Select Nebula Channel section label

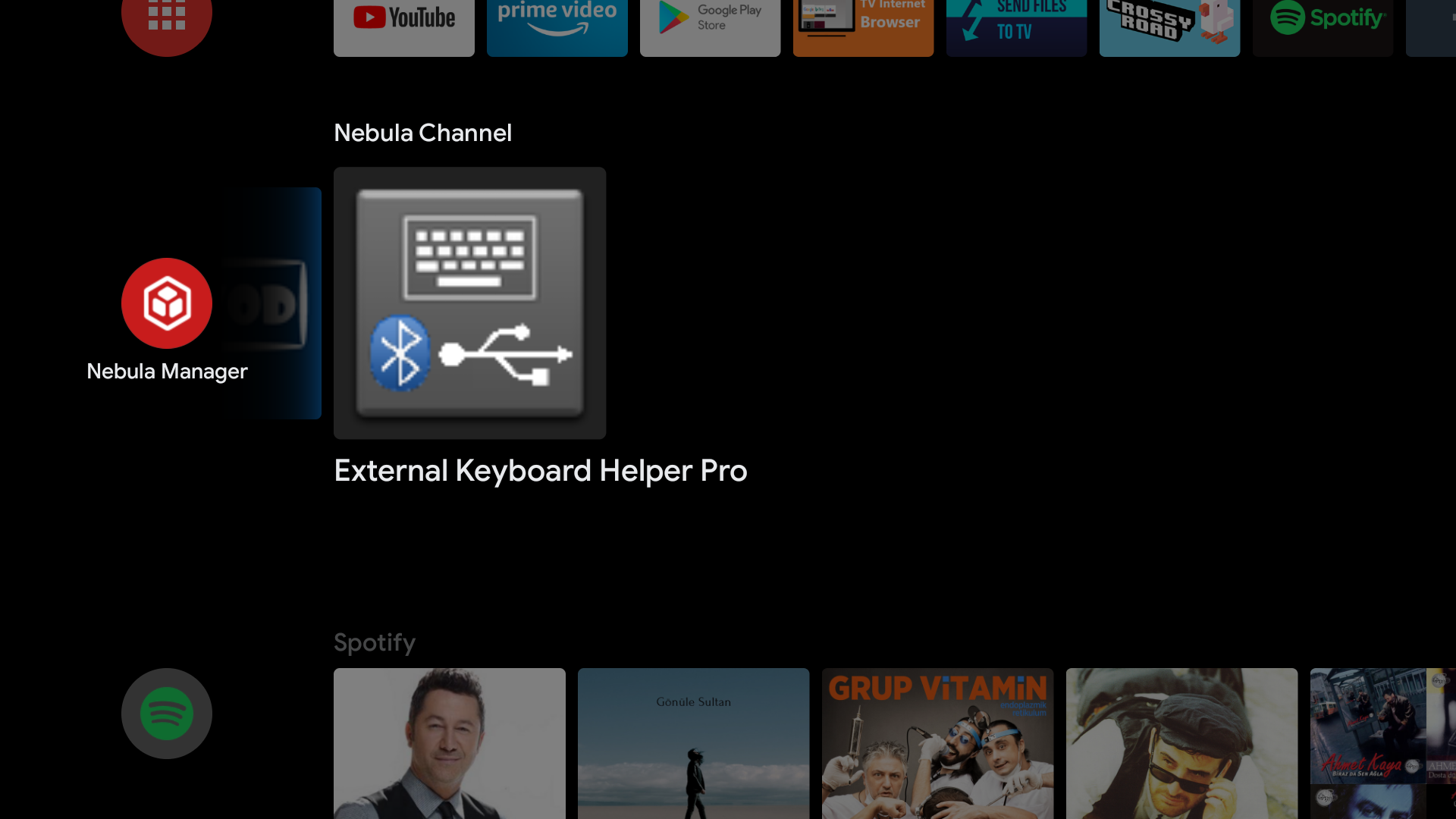423,132
